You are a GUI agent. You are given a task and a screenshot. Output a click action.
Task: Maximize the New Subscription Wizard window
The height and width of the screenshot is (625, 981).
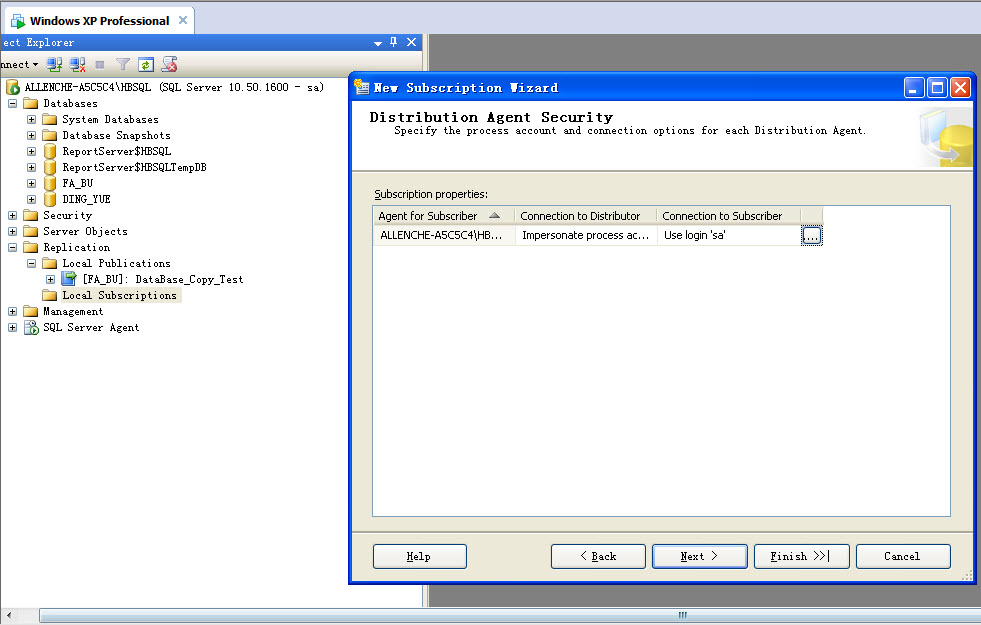click(937, 88)
